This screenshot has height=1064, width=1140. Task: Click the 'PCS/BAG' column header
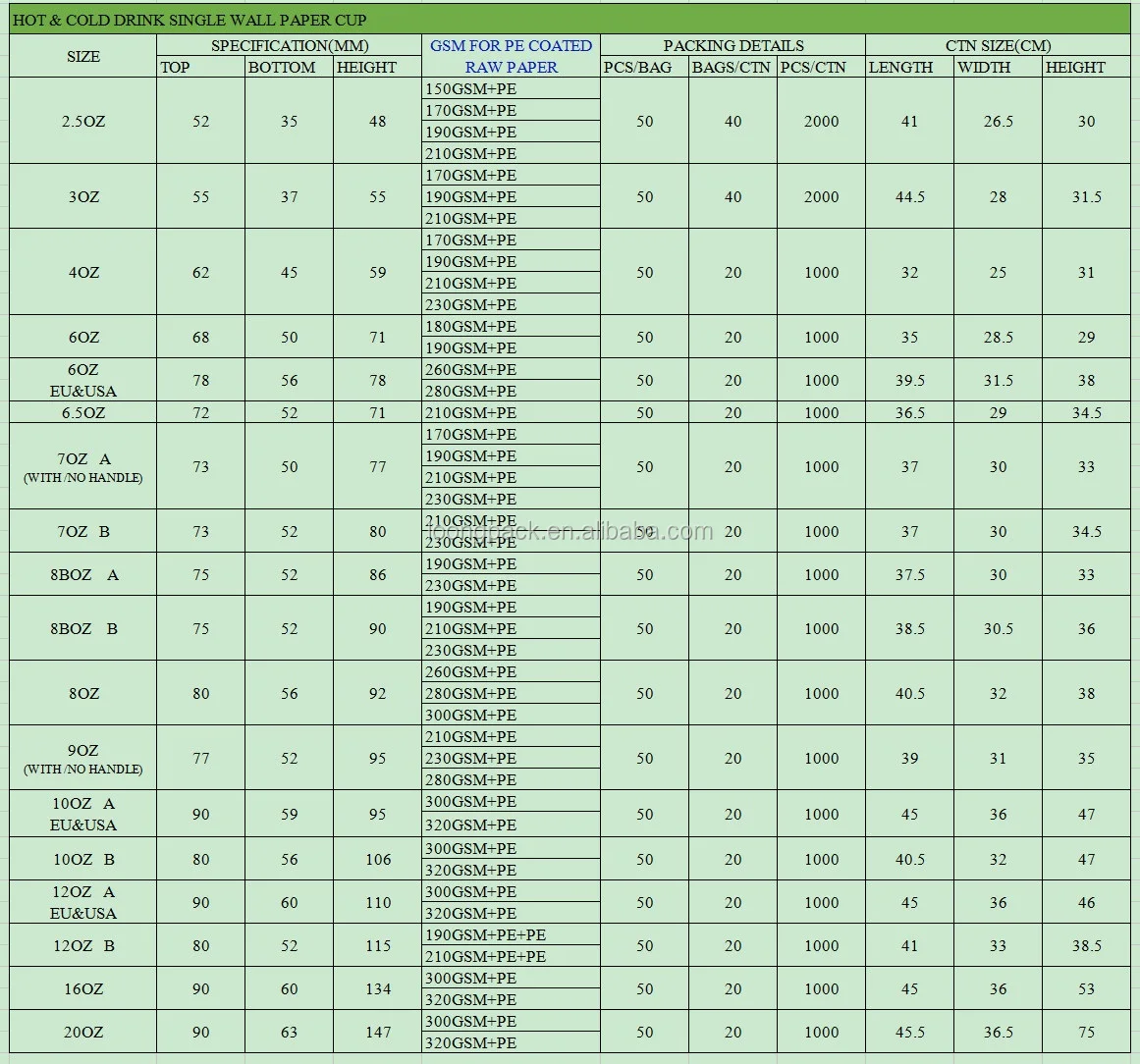[x=644, y=67]
